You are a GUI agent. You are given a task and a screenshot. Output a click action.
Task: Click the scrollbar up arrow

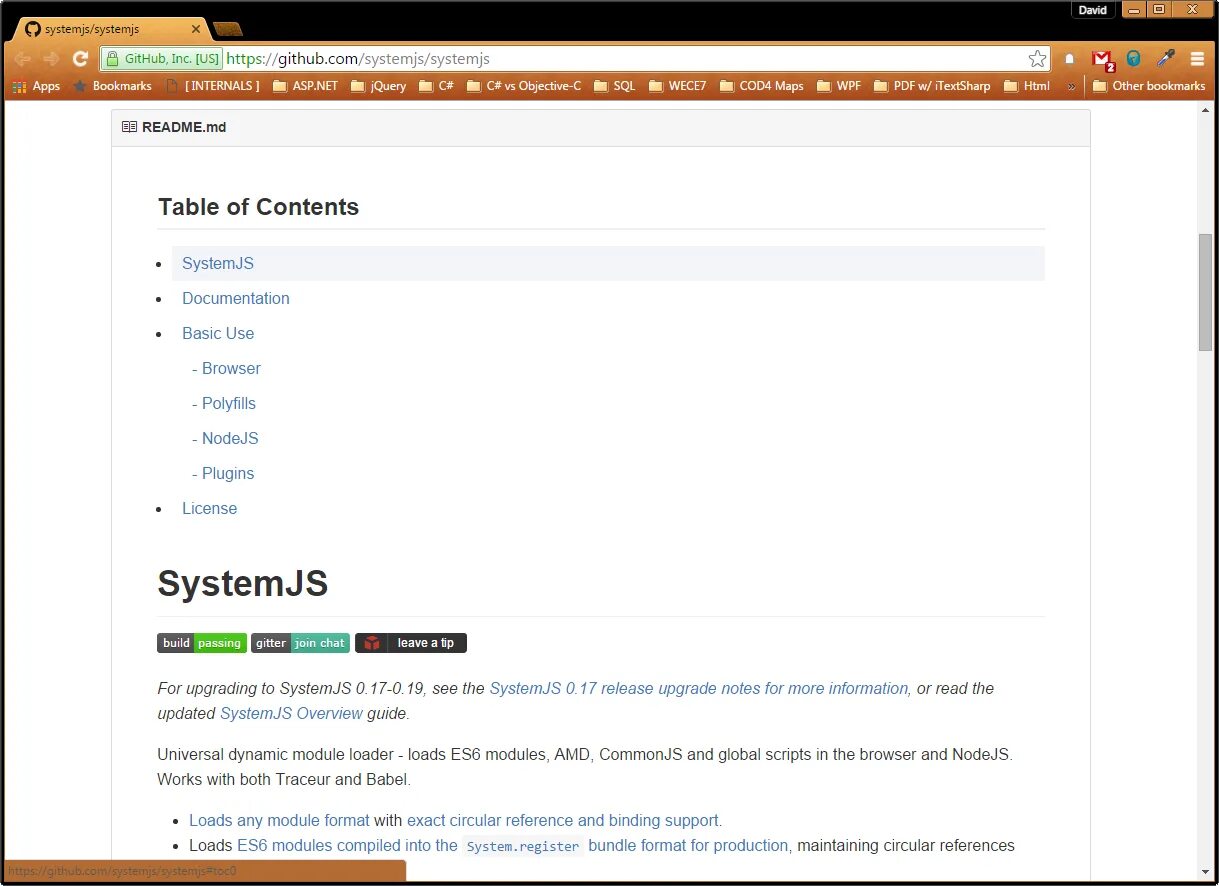coord(1206,110)
